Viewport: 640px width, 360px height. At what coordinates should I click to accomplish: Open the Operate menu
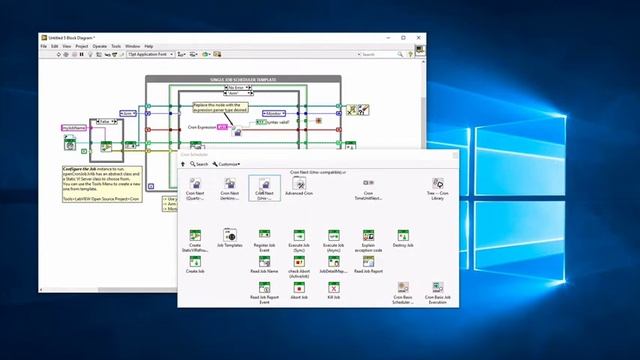click(100, 47)
